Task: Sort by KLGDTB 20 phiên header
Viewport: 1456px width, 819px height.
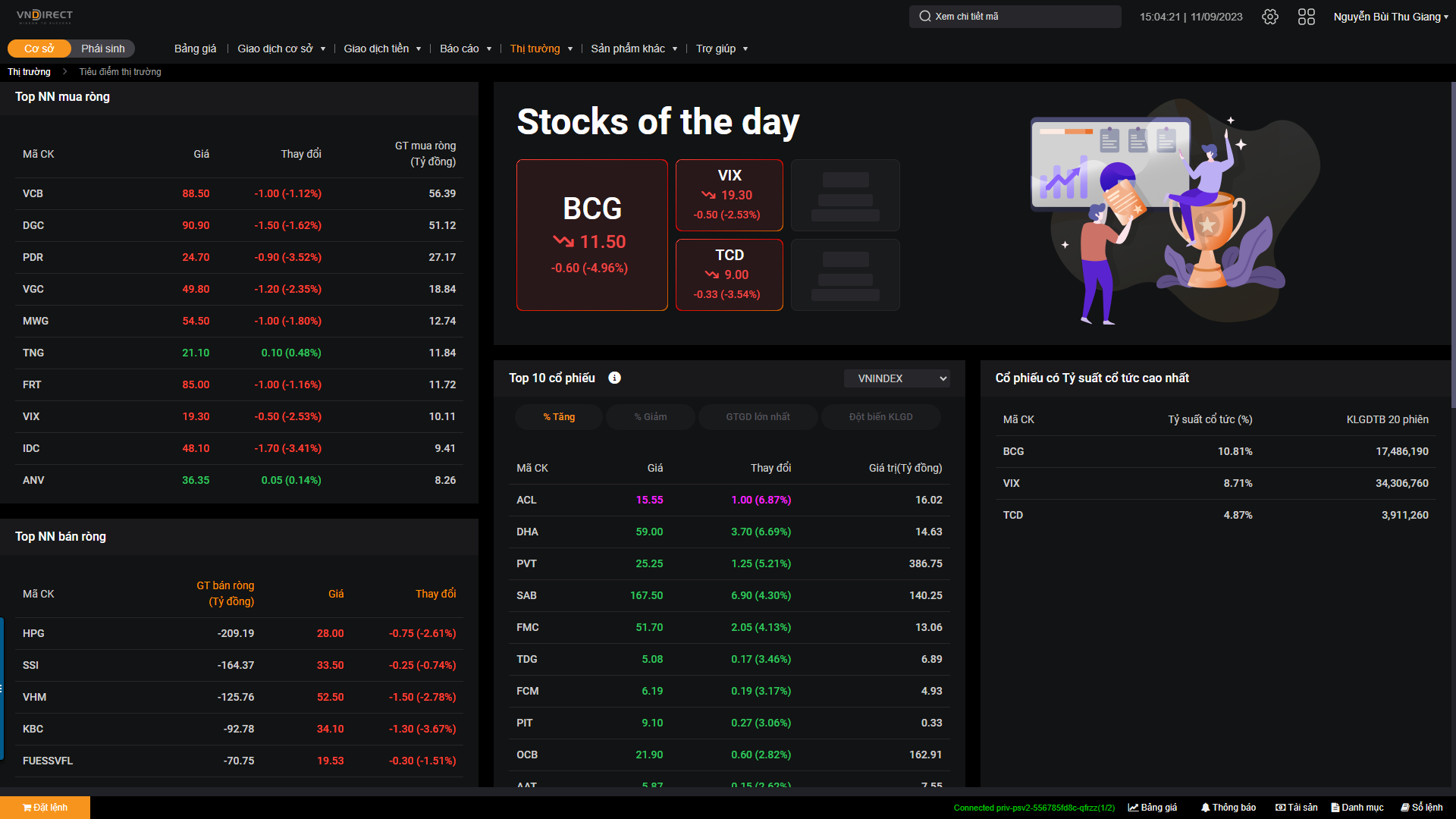Action: (x=1388, y=419)
